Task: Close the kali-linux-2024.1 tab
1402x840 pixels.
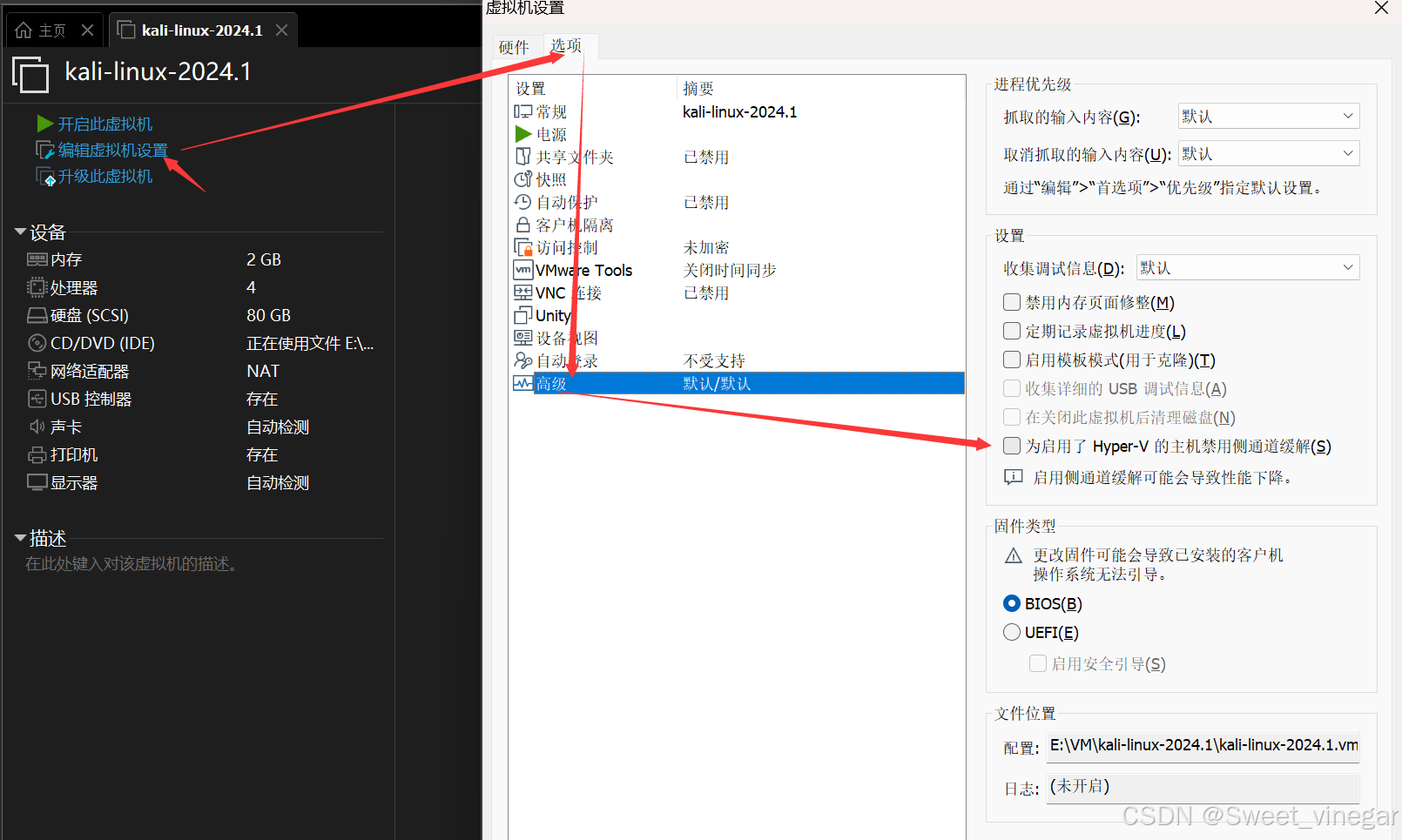Action: [281, 30]
